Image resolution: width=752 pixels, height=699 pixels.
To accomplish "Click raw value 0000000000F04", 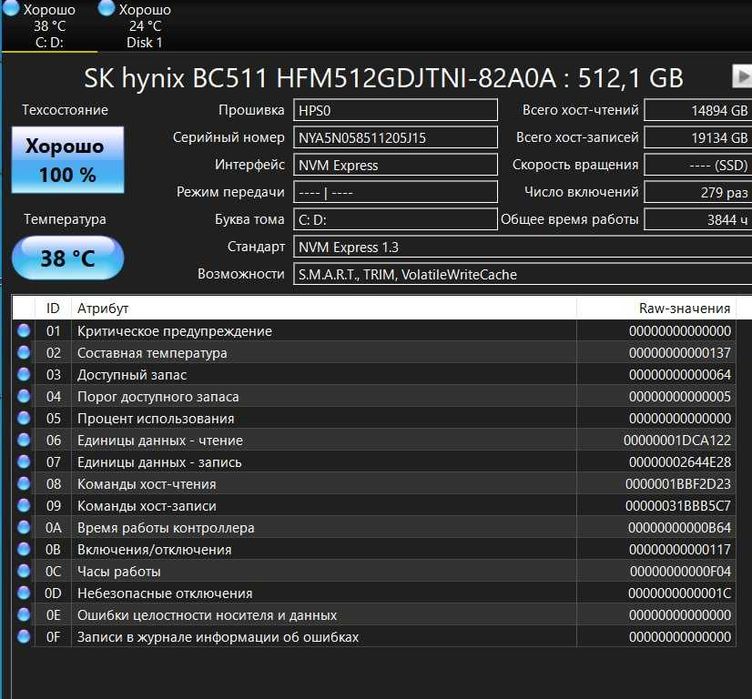I will (x=681, y=571).
